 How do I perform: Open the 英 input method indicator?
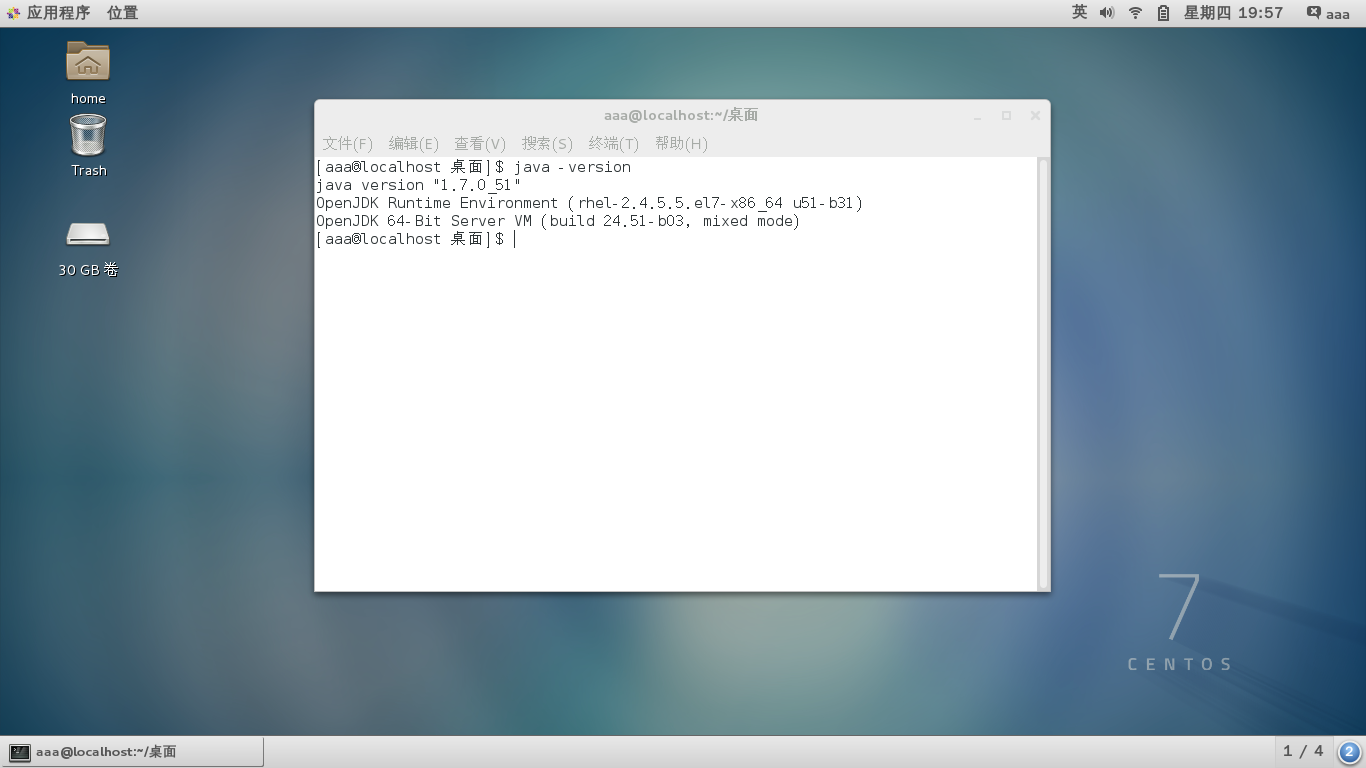[1079, 13]
